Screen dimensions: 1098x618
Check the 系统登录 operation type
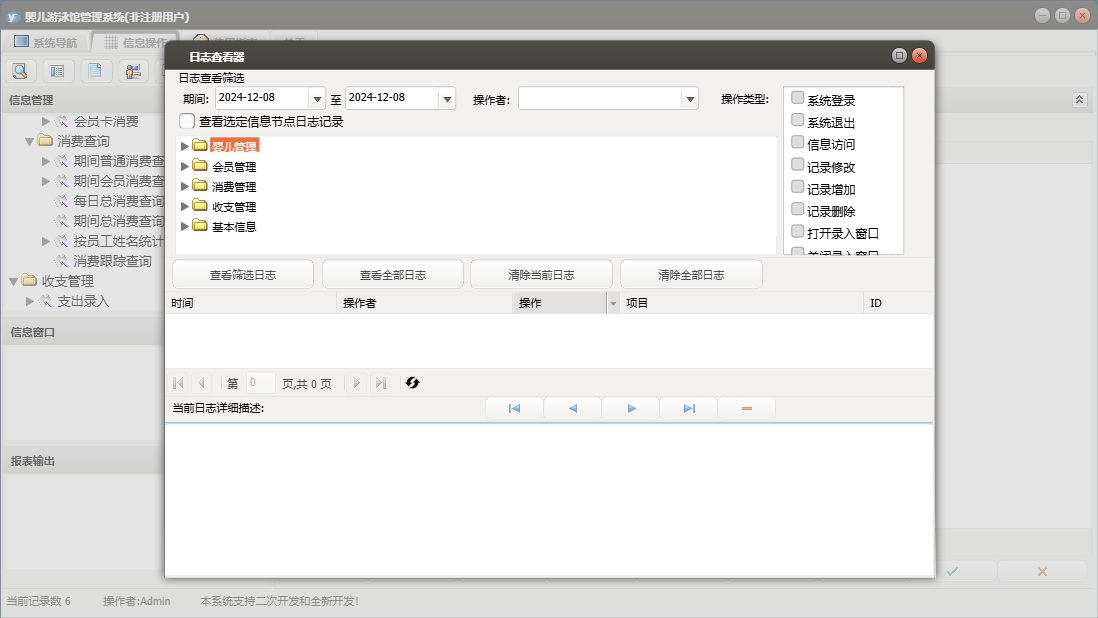[797, 98]
